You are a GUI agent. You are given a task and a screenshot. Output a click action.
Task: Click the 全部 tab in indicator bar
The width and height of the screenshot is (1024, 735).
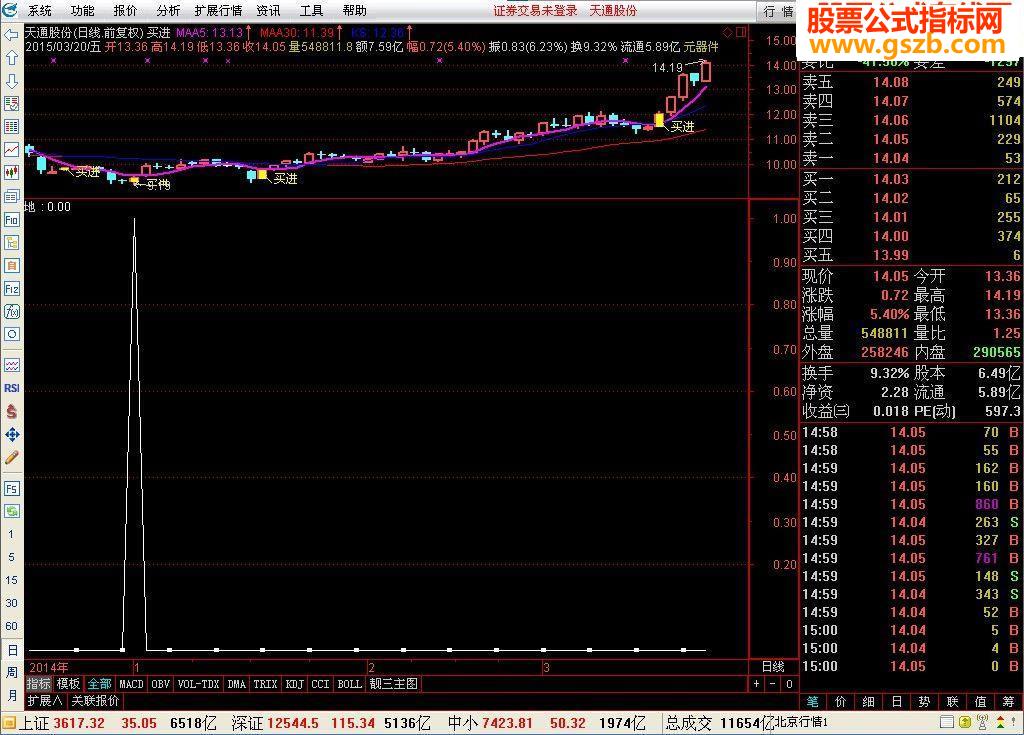click(99, 684)
